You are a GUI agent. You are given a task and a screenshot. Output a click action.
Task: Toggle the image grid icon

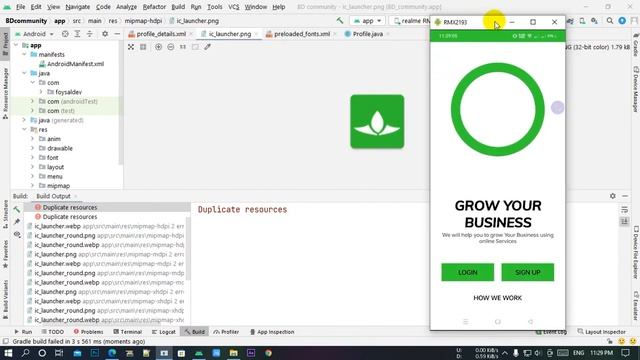point(143,47)
